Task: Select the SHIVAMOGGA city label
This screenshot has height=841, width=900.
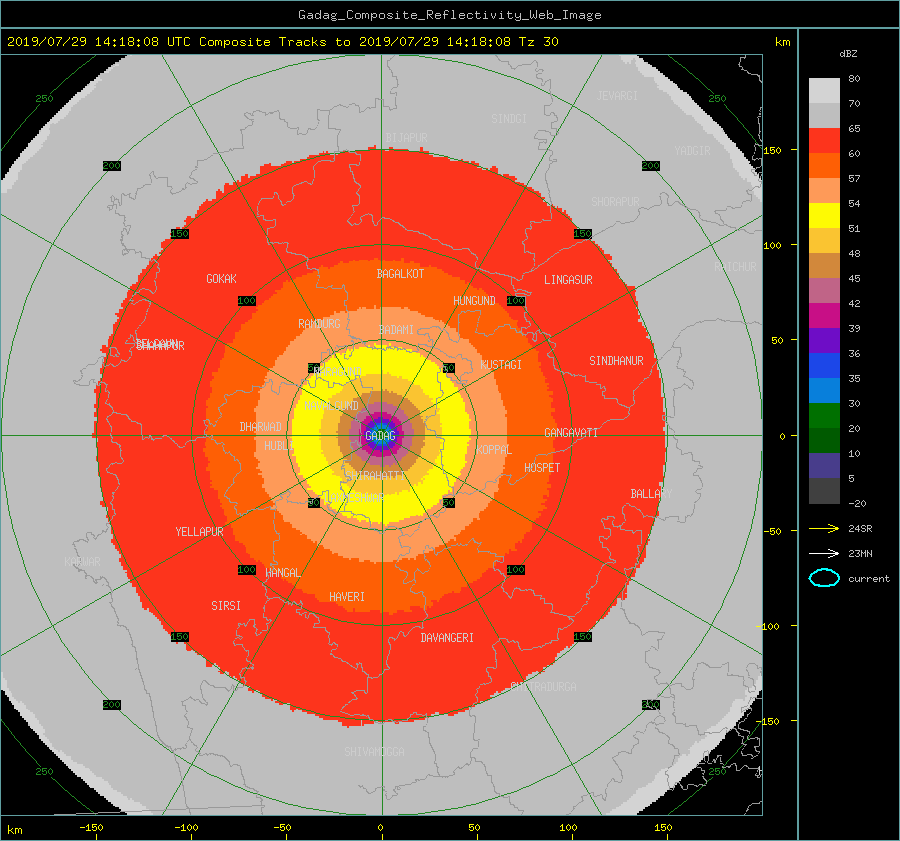Action: (x=374, y=751)
